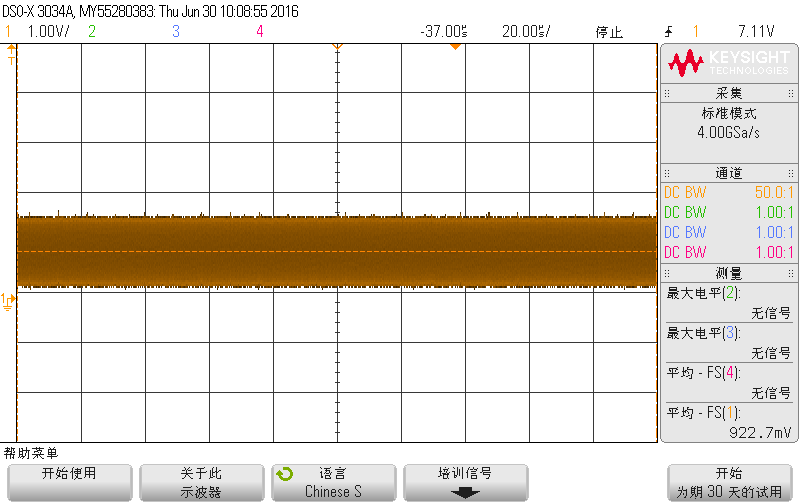Click the trigger level T marker at top left

11,55
